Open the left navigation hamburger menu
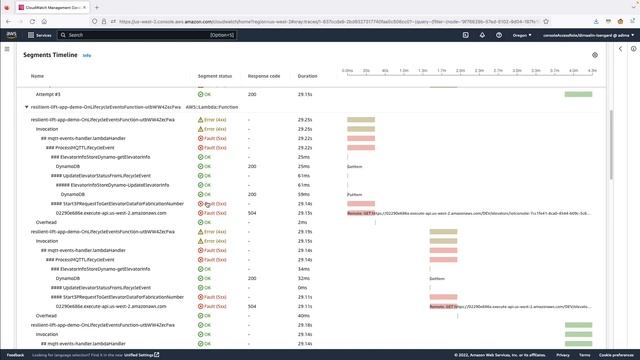 tap(7, 49)
